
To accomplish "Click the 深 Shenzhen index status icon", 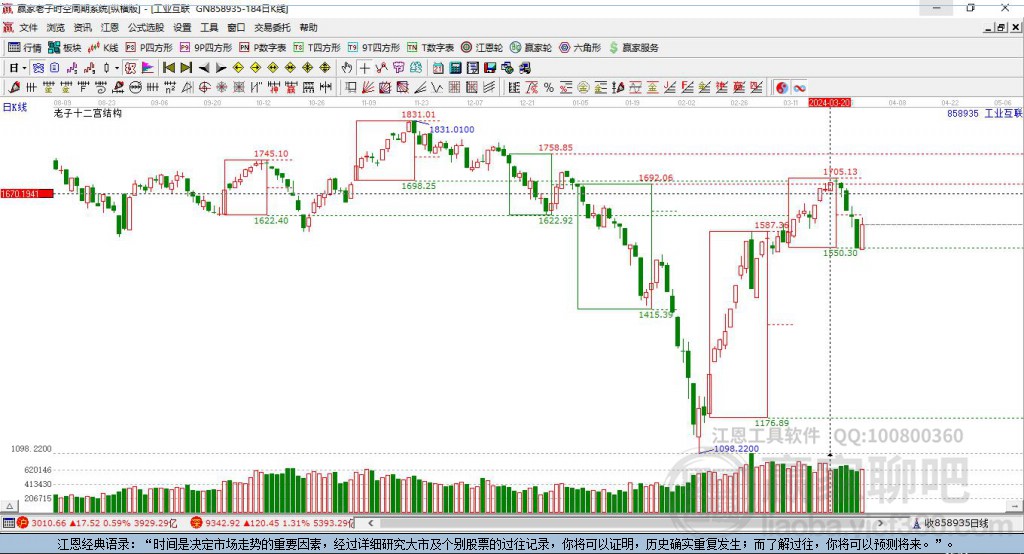I will (x=197, y=523).
